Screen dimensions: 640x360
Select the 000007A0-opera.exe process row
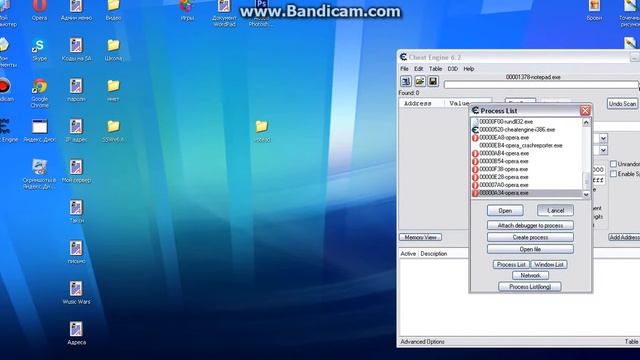(527, 185)
